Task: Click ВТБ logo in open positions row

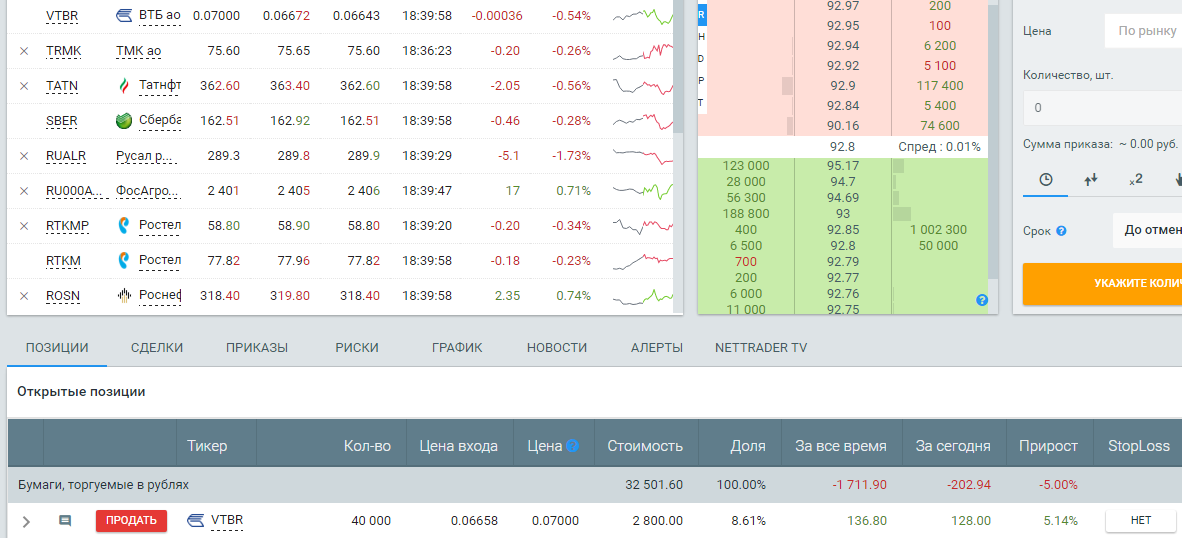Action: tap(196, 520)
